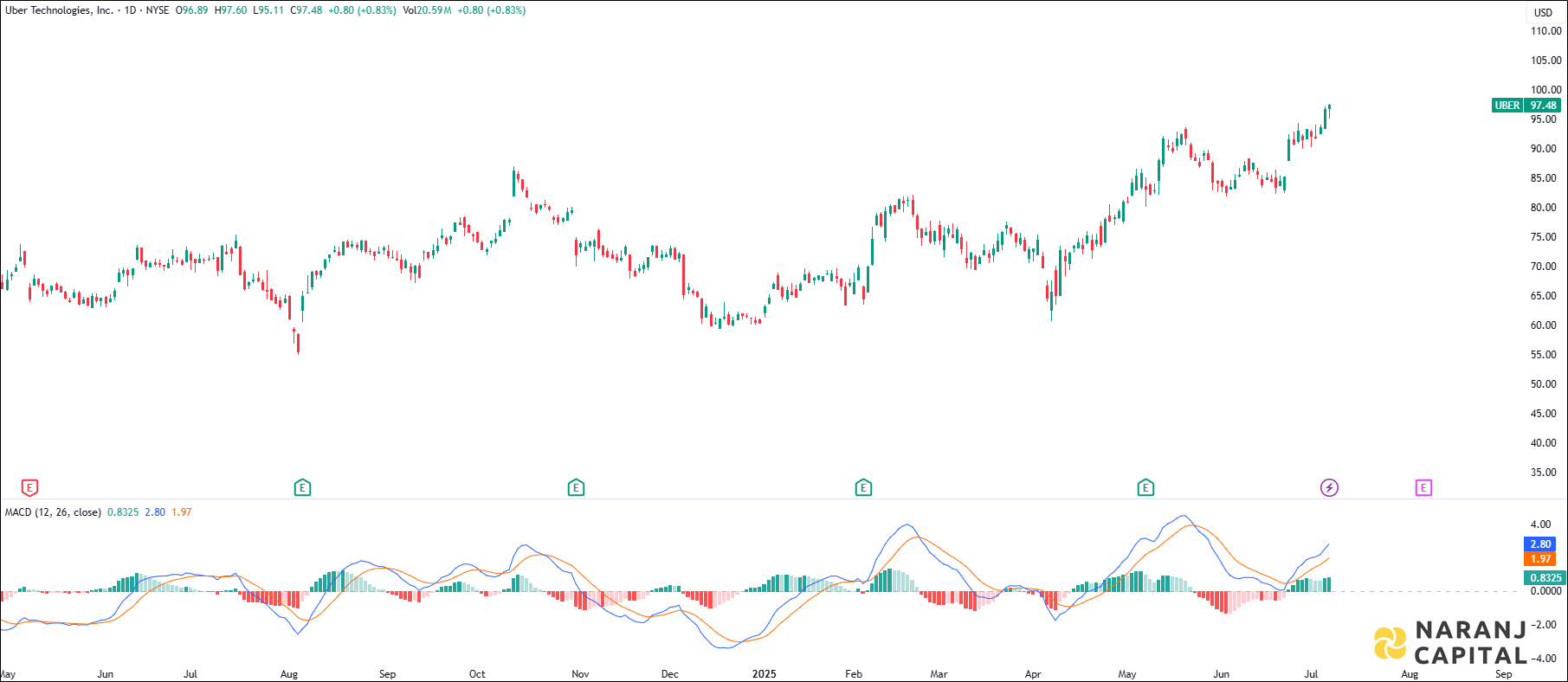Screen dimensions: 1568x682
Task: Click the orange 1.97 signal scale tag
Action: coord(1540,559)
